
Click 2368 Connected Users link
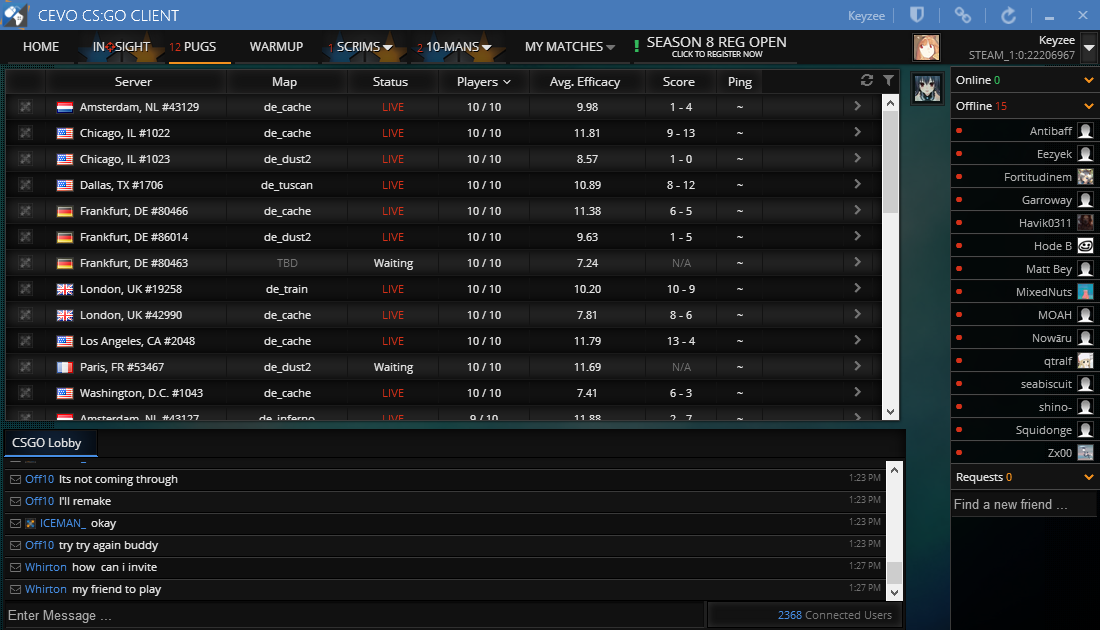(x=835, y=615)
